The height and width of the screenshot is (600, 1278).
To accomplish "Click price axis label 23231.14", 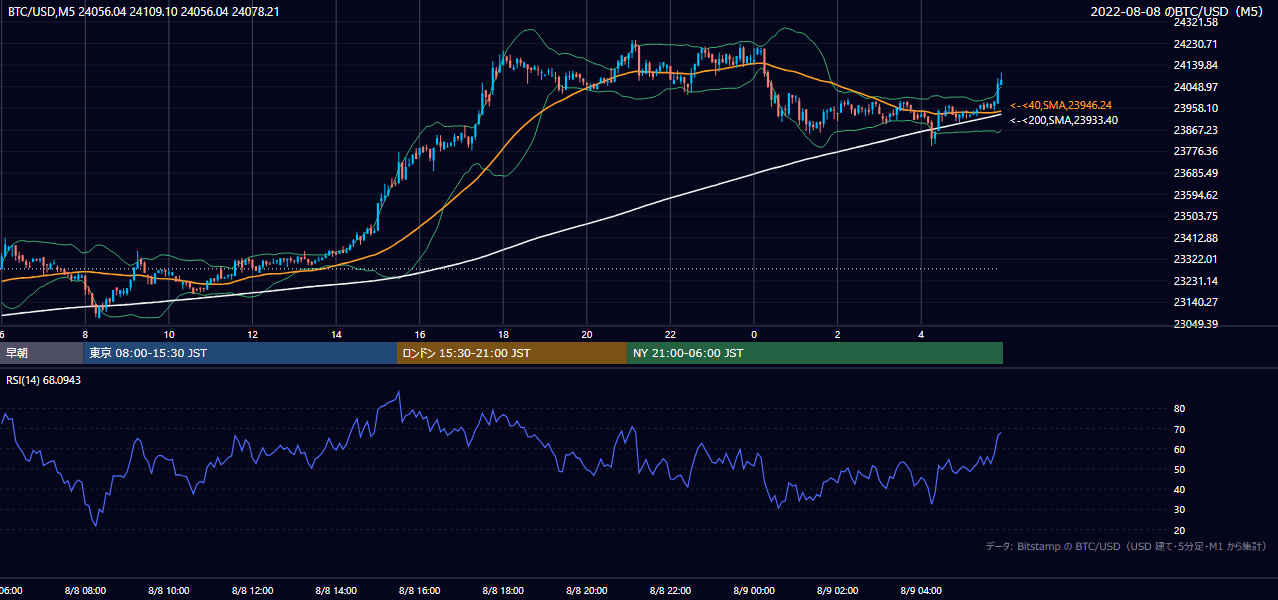I will click(x=1196, y=281).
